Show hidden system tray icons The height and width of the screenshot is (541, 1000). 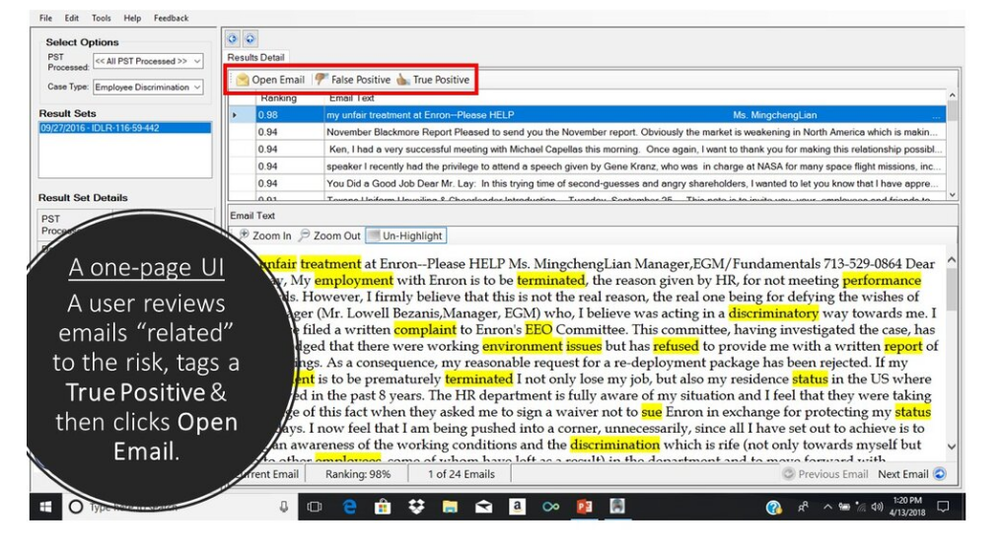tap(827, 507)
